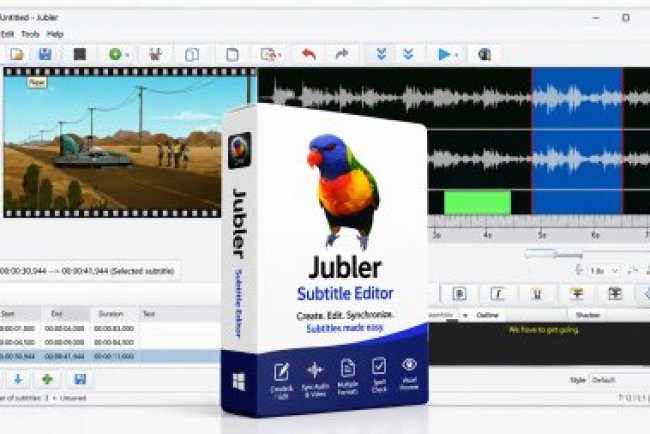This screenshot has height=434, width=650.
Task: Select subtitle row with duration 00:00:04,500
Action: point(111,342)
